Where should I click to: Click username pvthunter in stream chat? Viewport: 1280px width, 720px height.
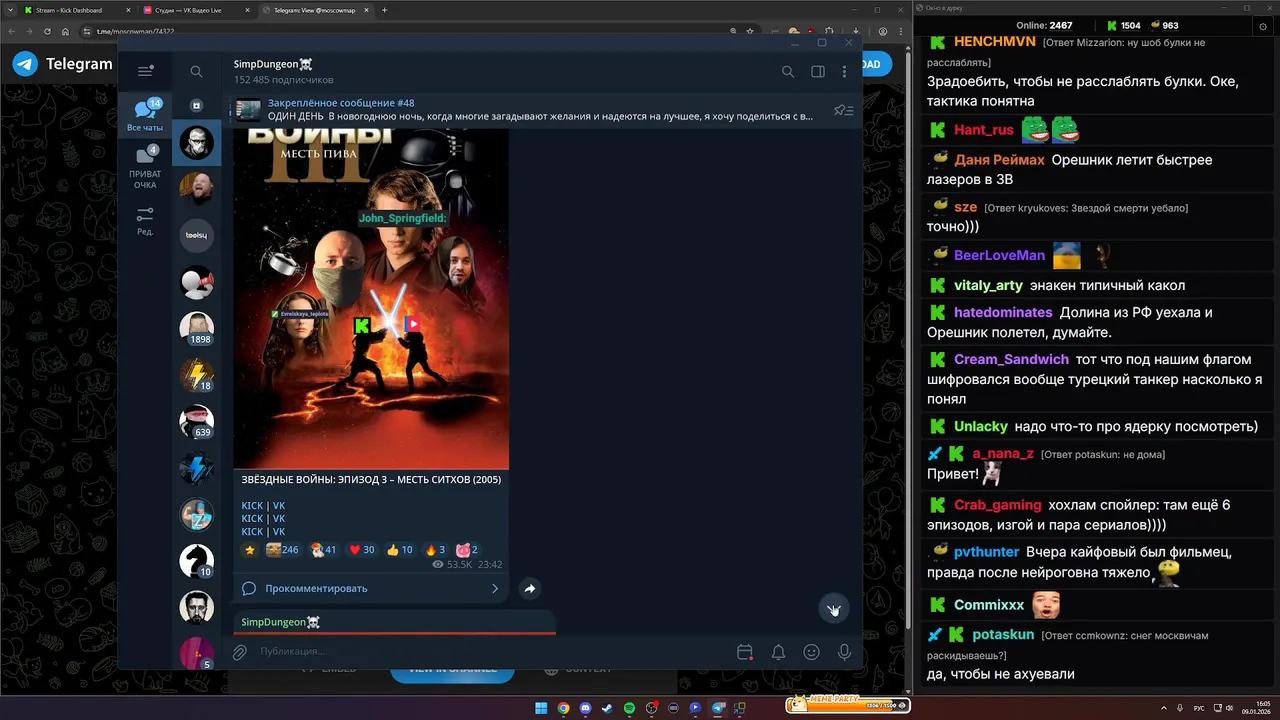987,552
